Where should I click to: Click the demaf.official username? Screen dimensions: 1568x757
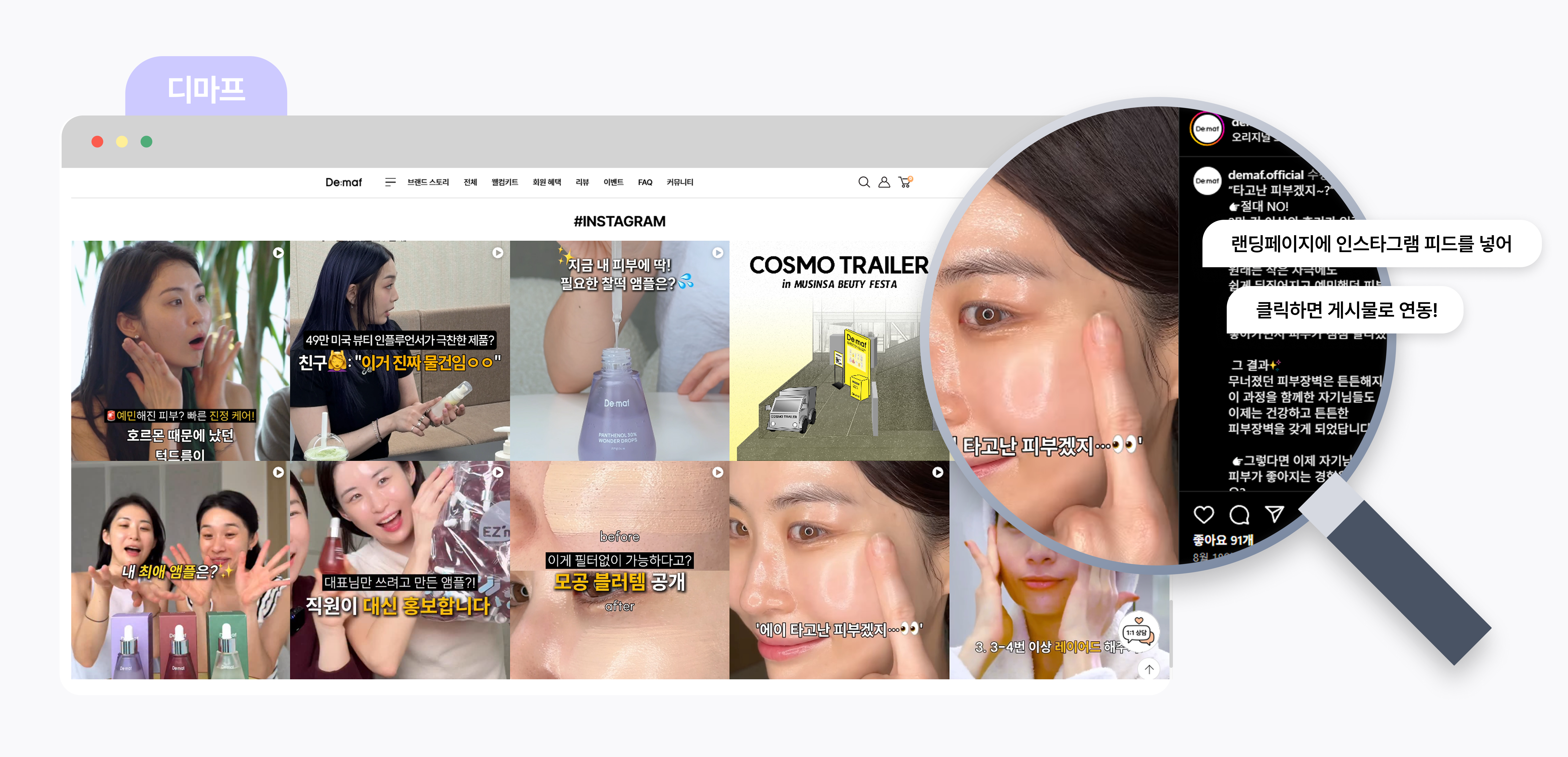[1265, 175]
